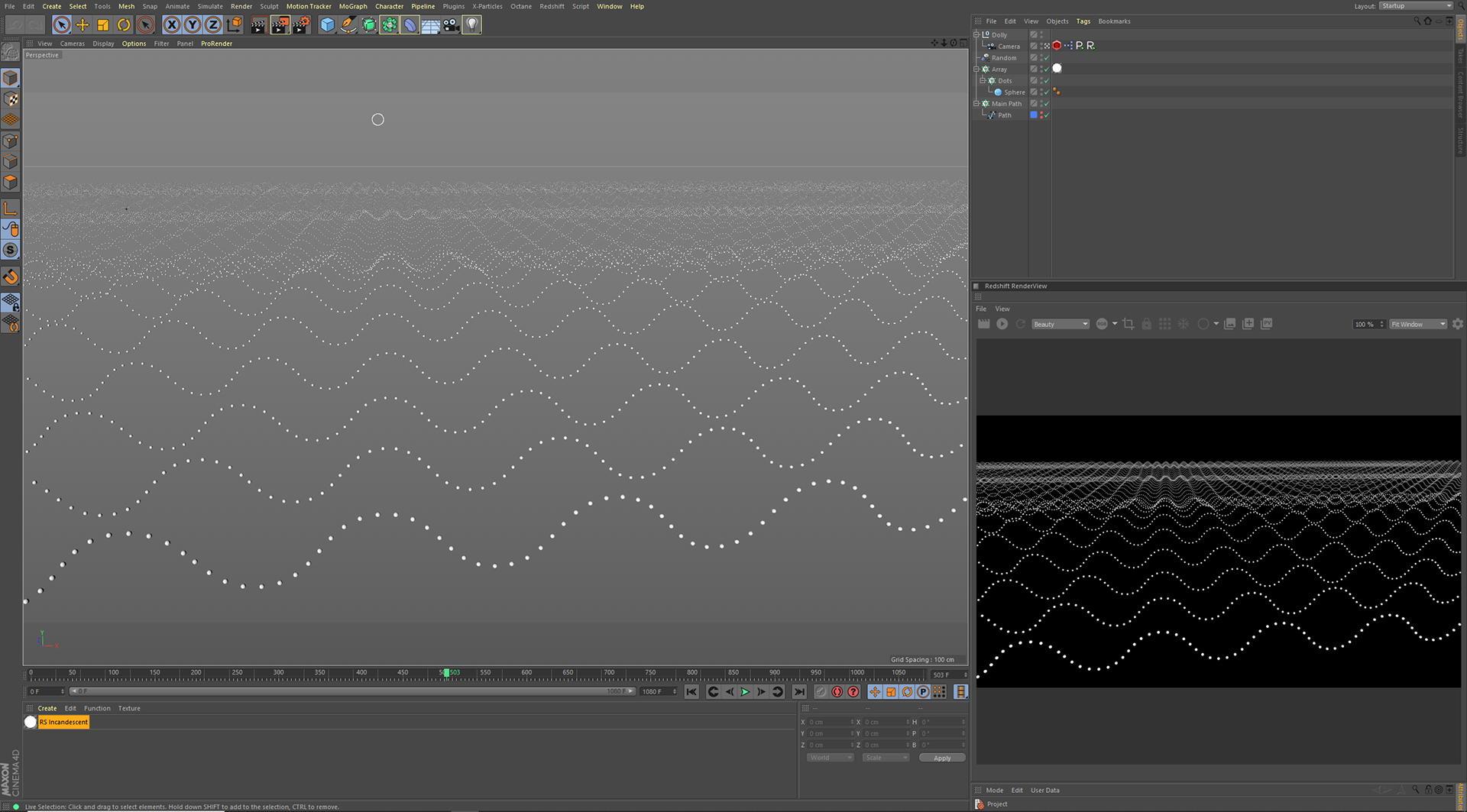Open the Beauty AOV dropdown
Screen dimensions: 1467x812
point(1061,325)
